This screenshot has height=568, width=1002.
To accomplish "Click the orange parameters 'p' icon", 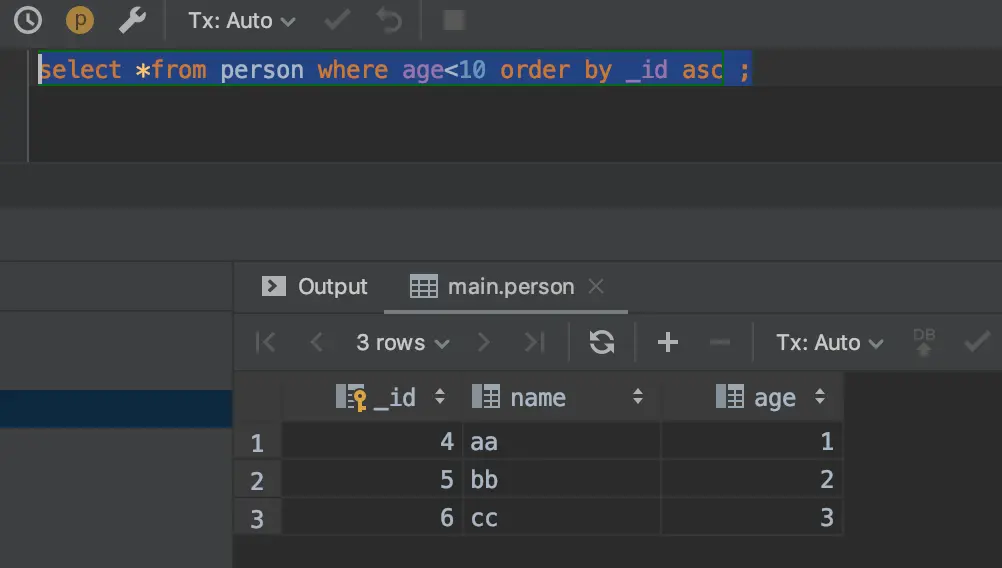I will pyautogui.click(x=80, y=20).
